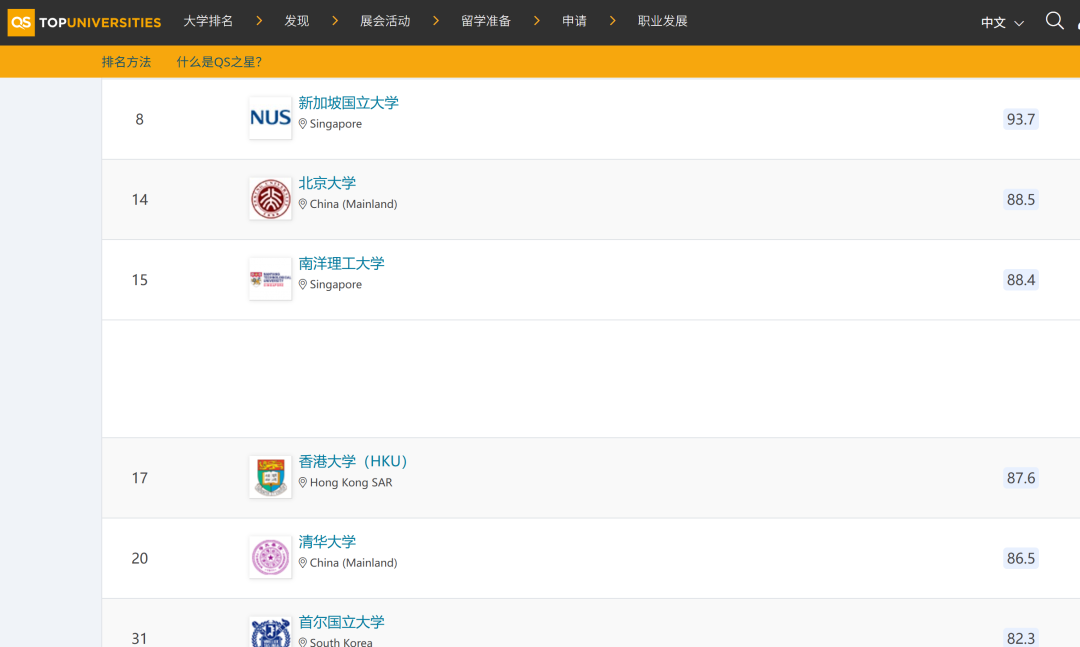Expand the chevron after 大学排名
1080x647 pixels.
[x=259, y=21]
